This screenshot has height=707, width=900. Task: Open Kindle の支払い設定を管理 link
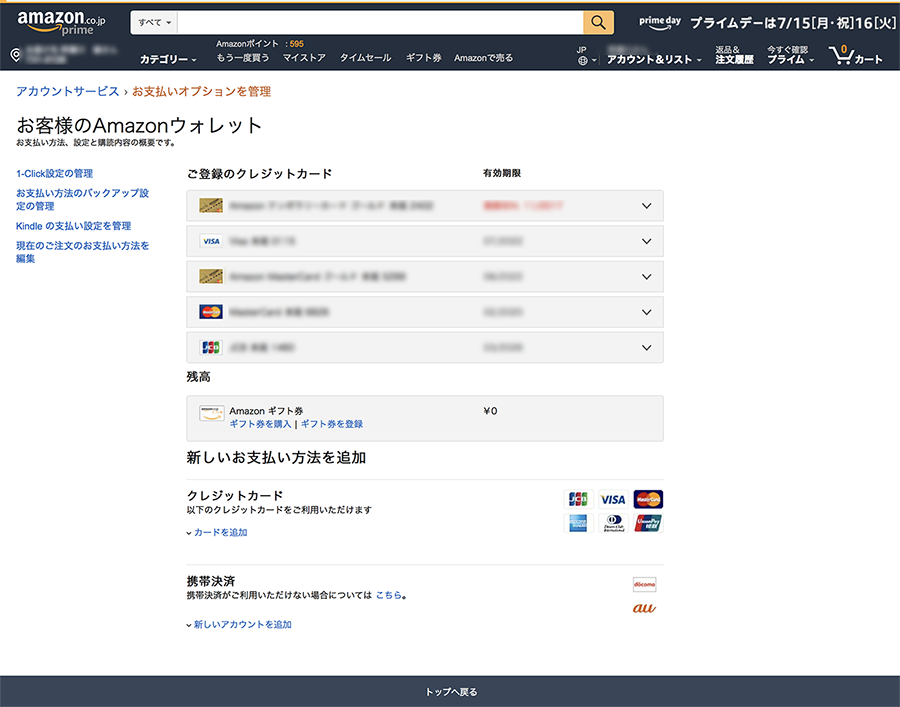(x=73, y=226)
